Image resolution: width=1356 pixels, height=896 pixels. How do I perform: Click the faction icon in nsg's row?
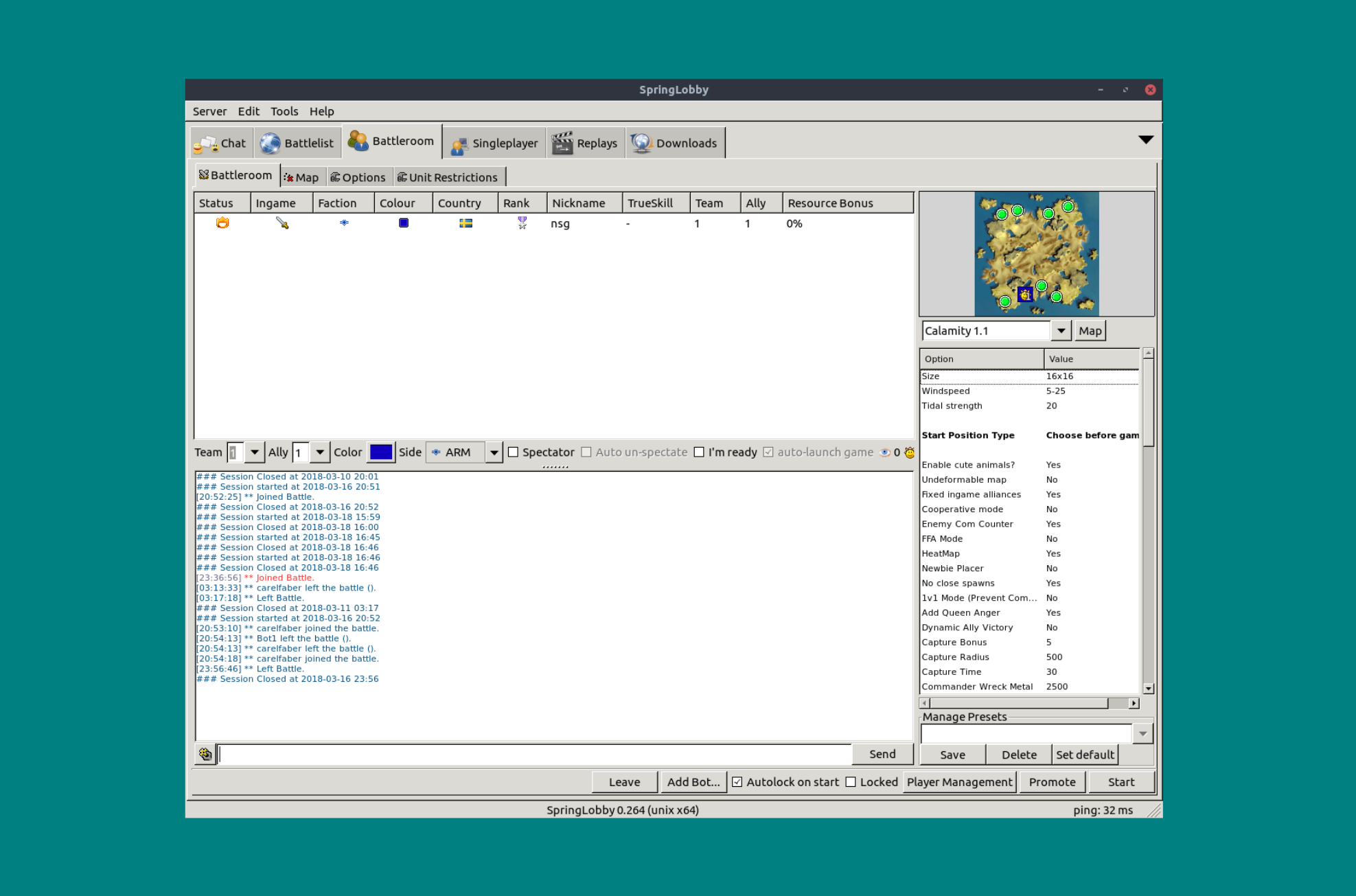point(344,222)
